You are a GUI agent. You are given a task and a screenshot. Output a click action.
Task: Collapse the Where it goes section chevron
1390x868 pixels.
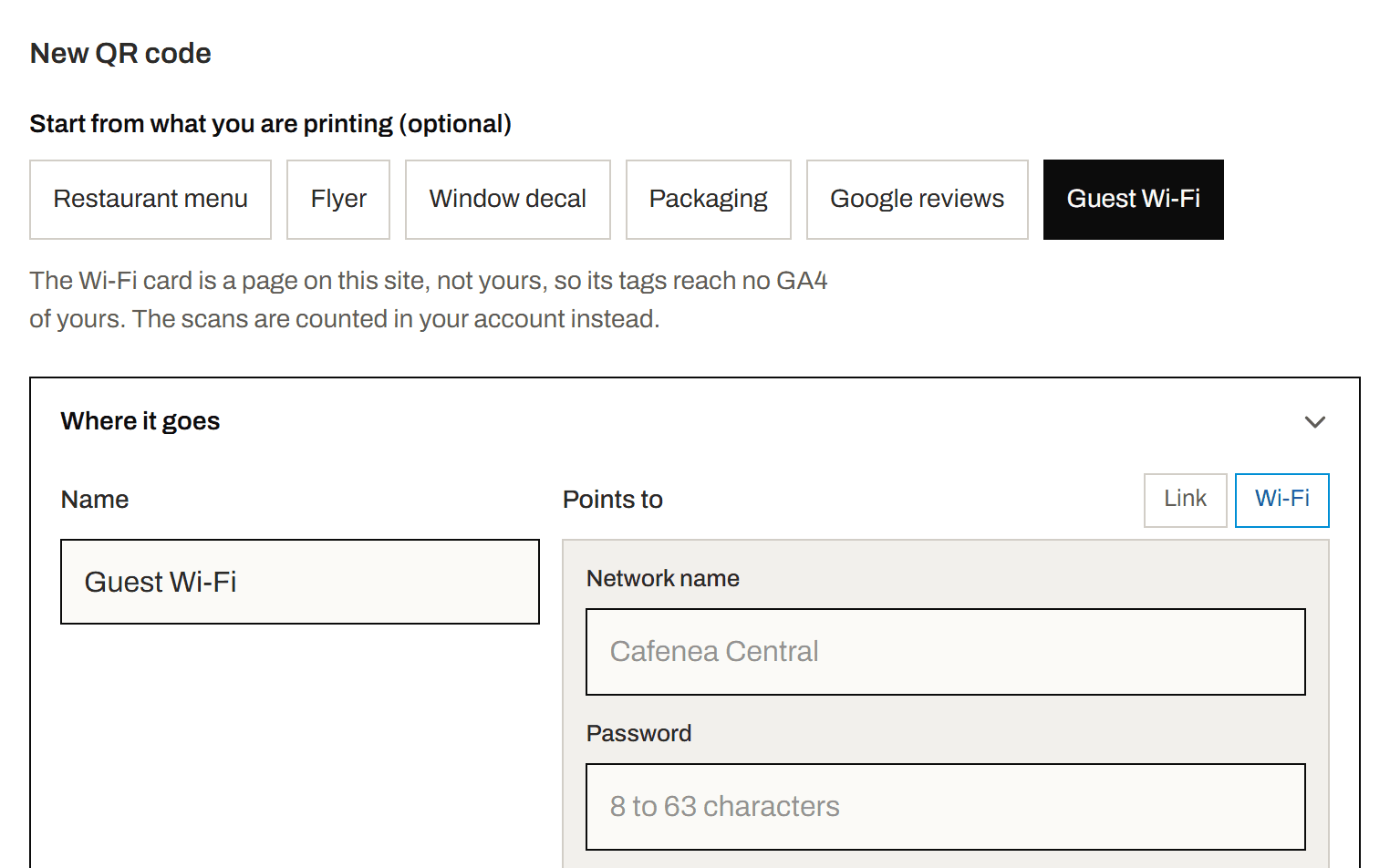(x=1314, y=421)
